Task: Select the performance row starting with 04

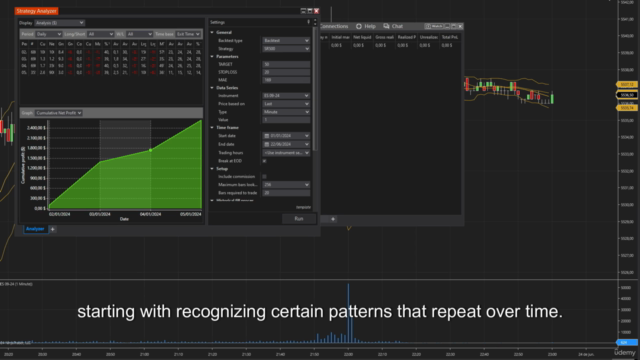Action: point(111,65)
